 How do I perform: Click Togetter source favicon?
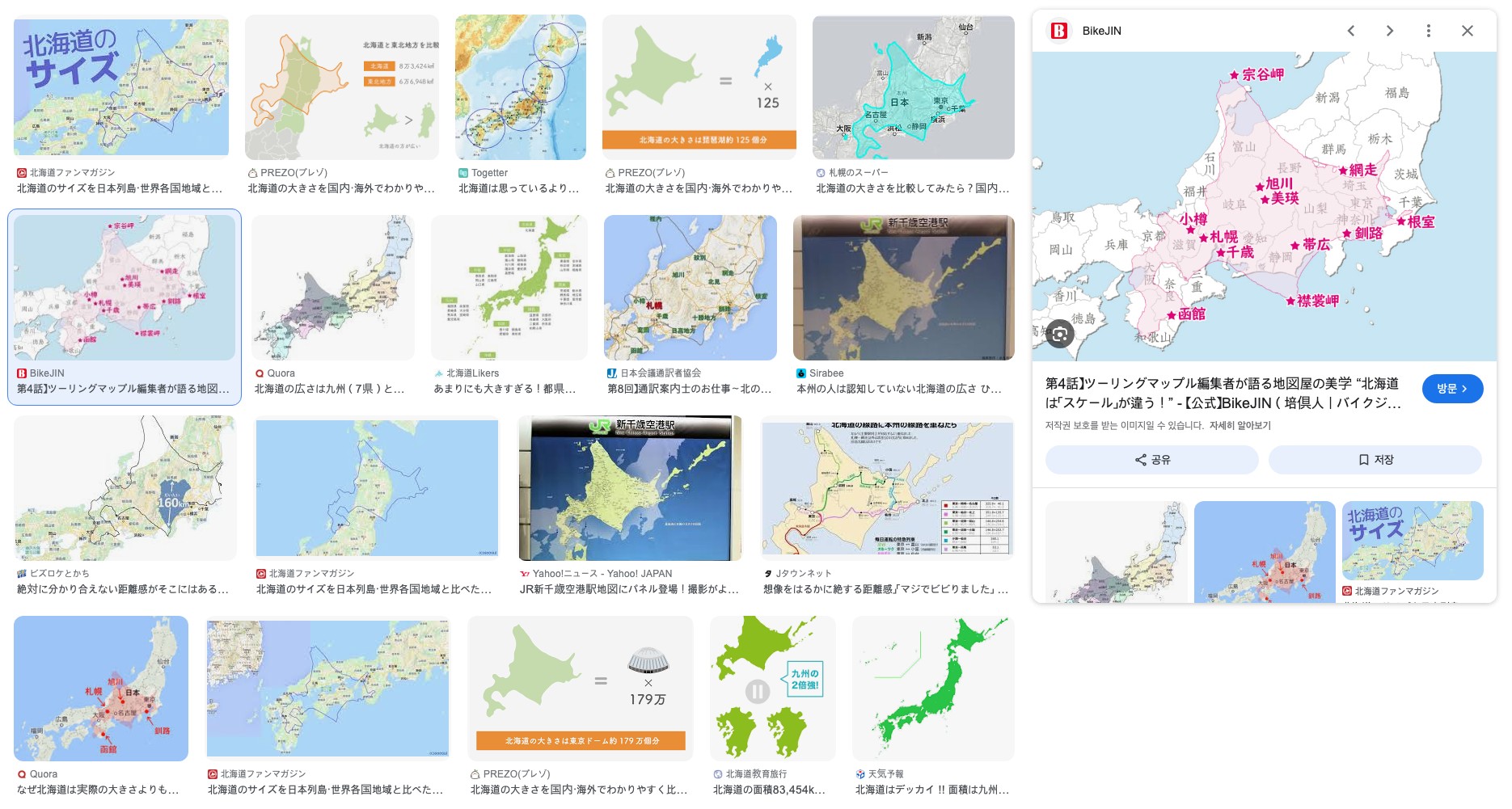pyautogui.click(x=463, y=173)
